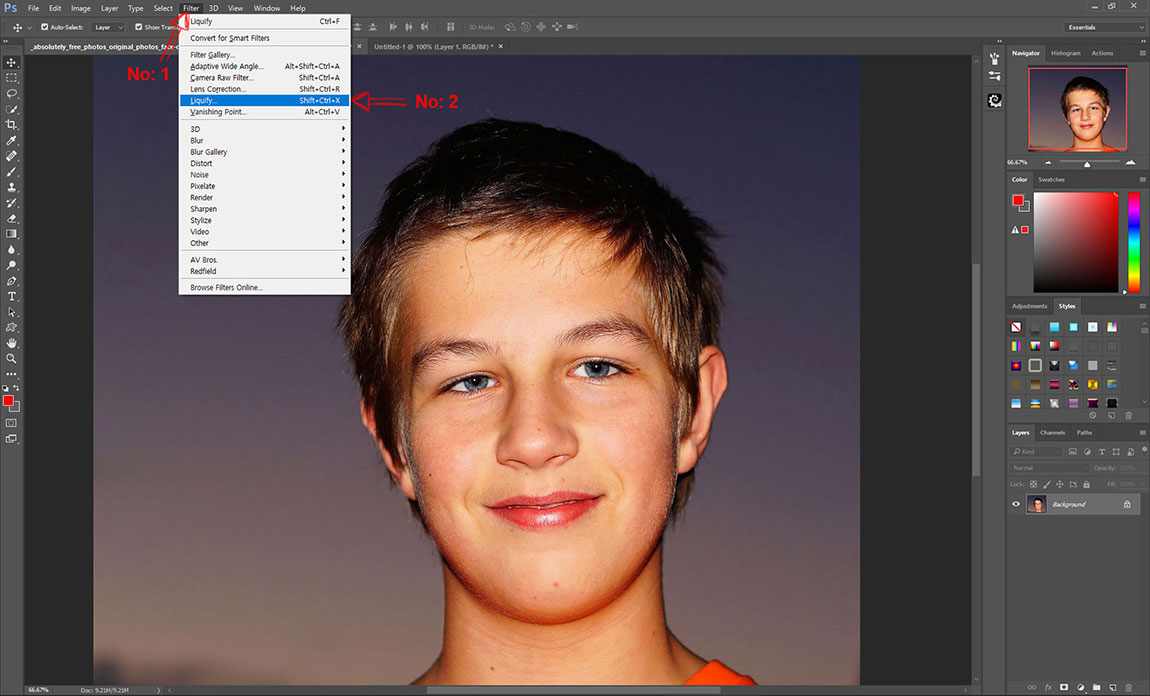Select the Horizontal Type tool
Screen dimensions: 1150x696
pos(11,296)
